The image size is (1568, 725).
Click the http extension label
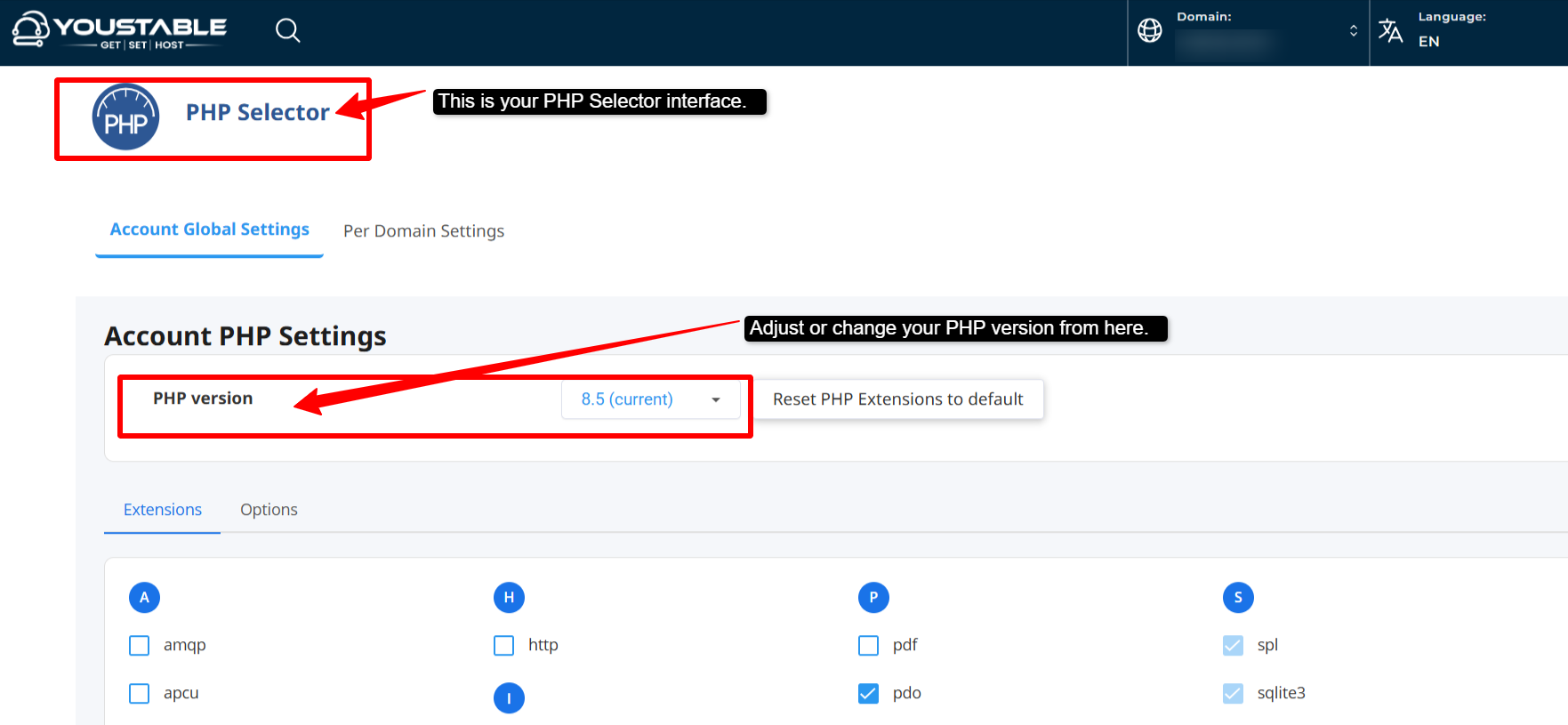pos(543,645)
